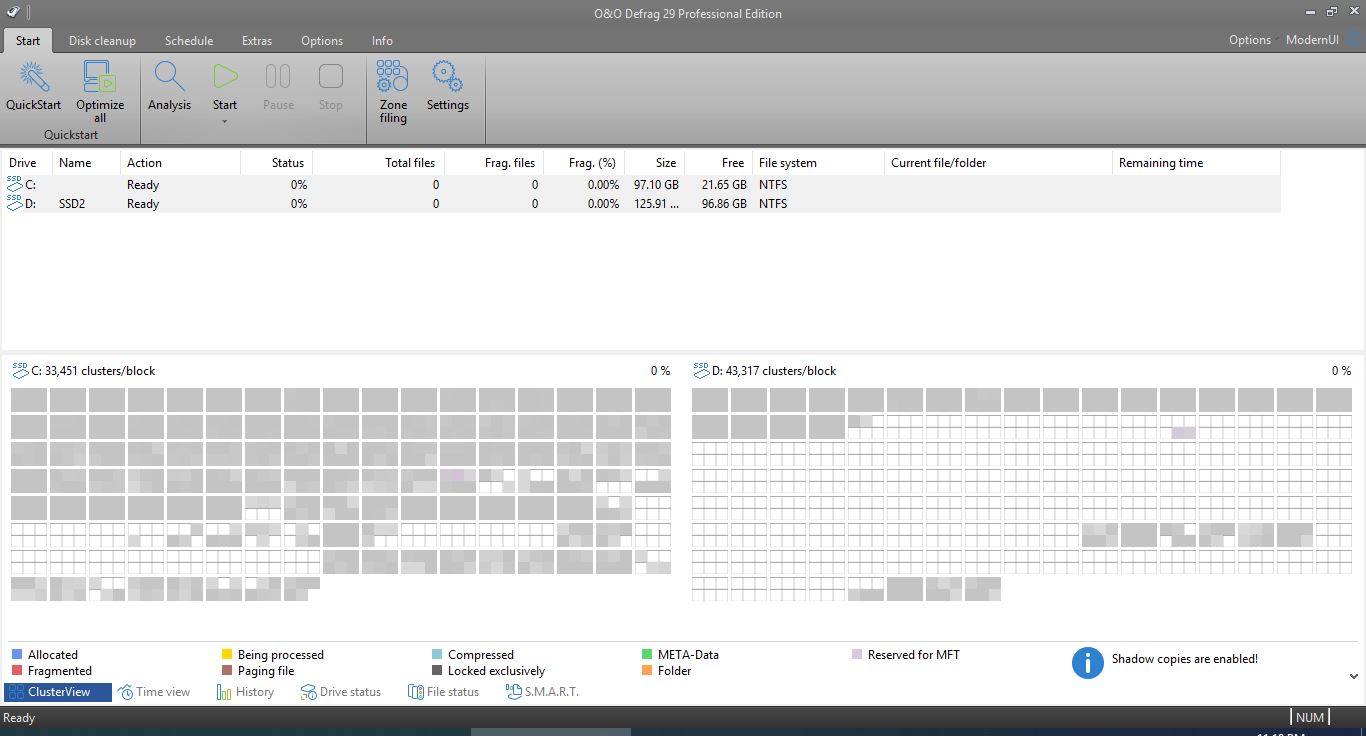The width and height of the screenshot is (1366, 736).
Task: Click the Reserved for MFT swatch
Action: coord(857,655)
